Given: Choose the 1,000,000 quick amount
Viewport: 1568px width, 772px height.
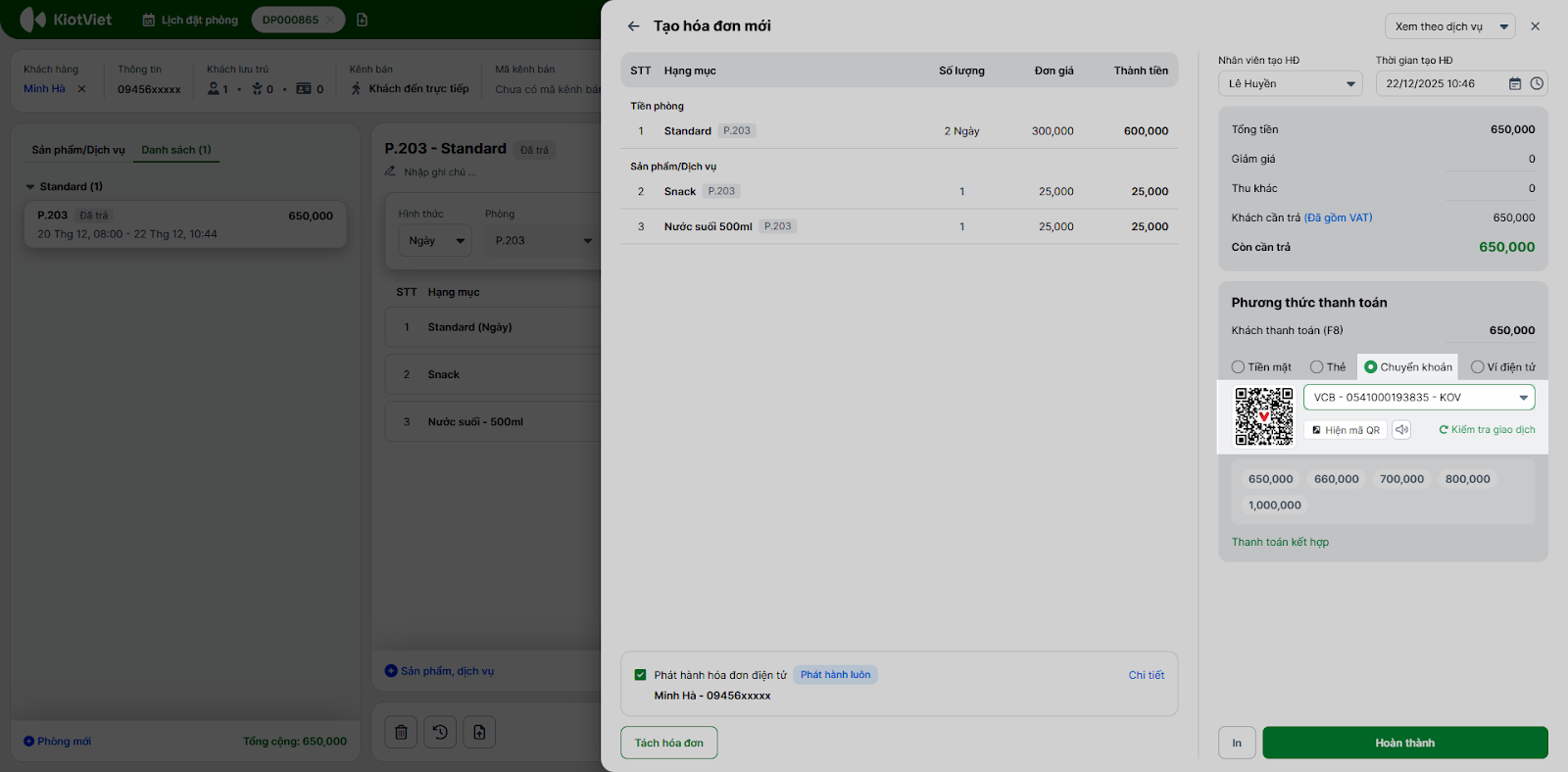Looking at the screenshot, I should tap(1275, 506).
